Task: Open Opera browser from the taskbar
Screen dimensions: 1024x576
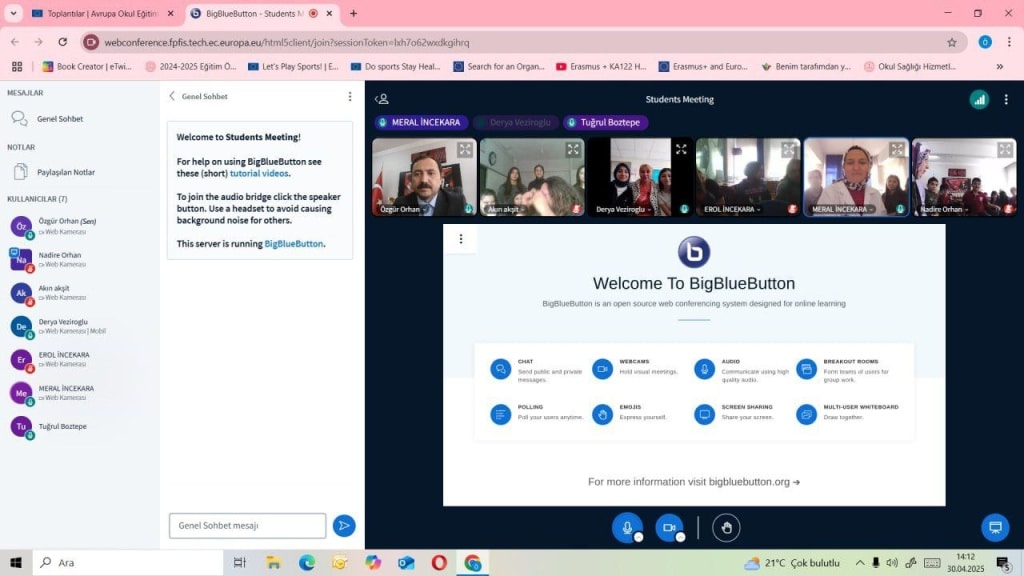Action: [x=439, y=562]
